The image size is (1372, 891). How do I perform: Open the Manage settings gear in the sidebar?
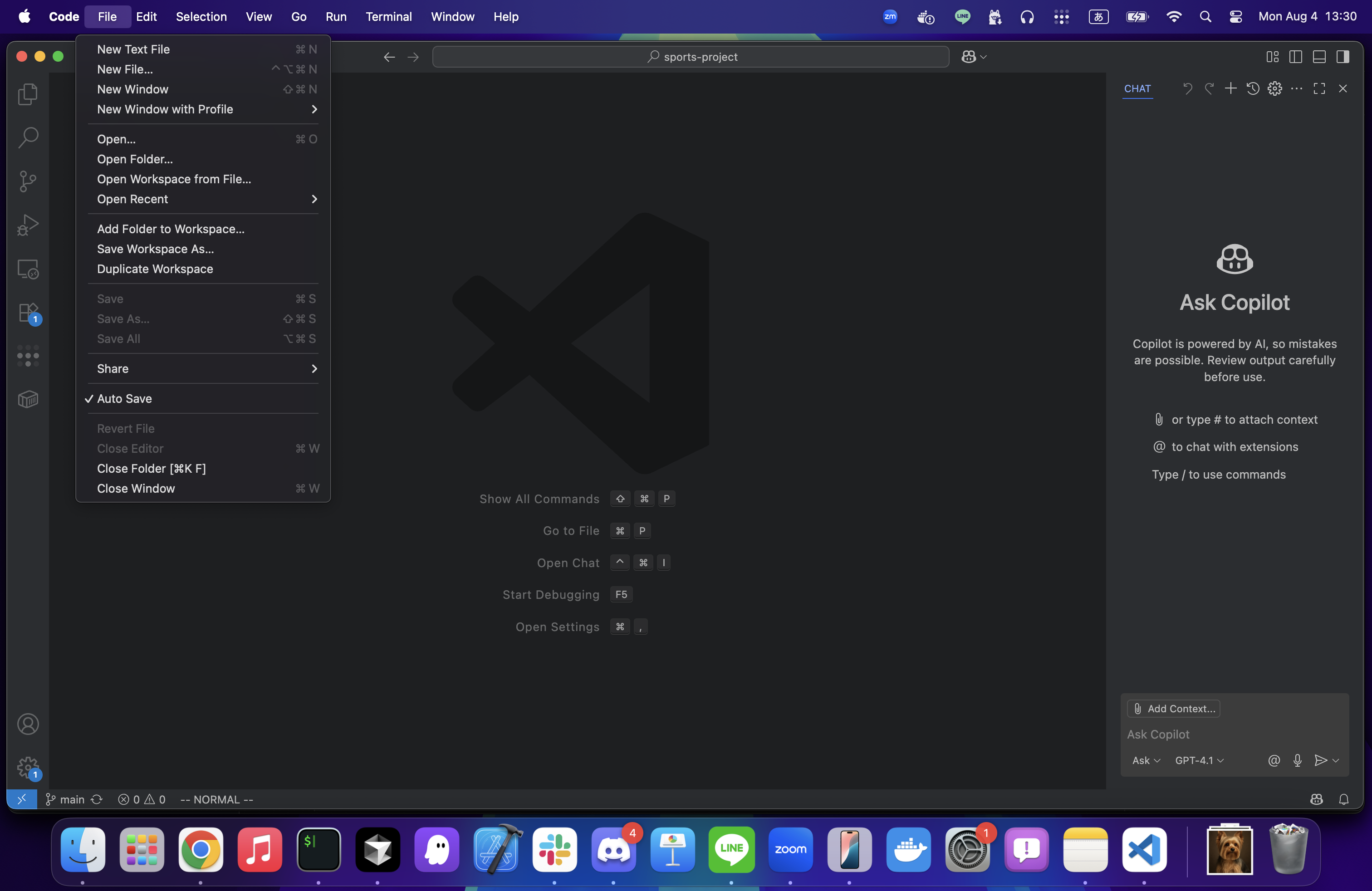[x=27, y=768]
